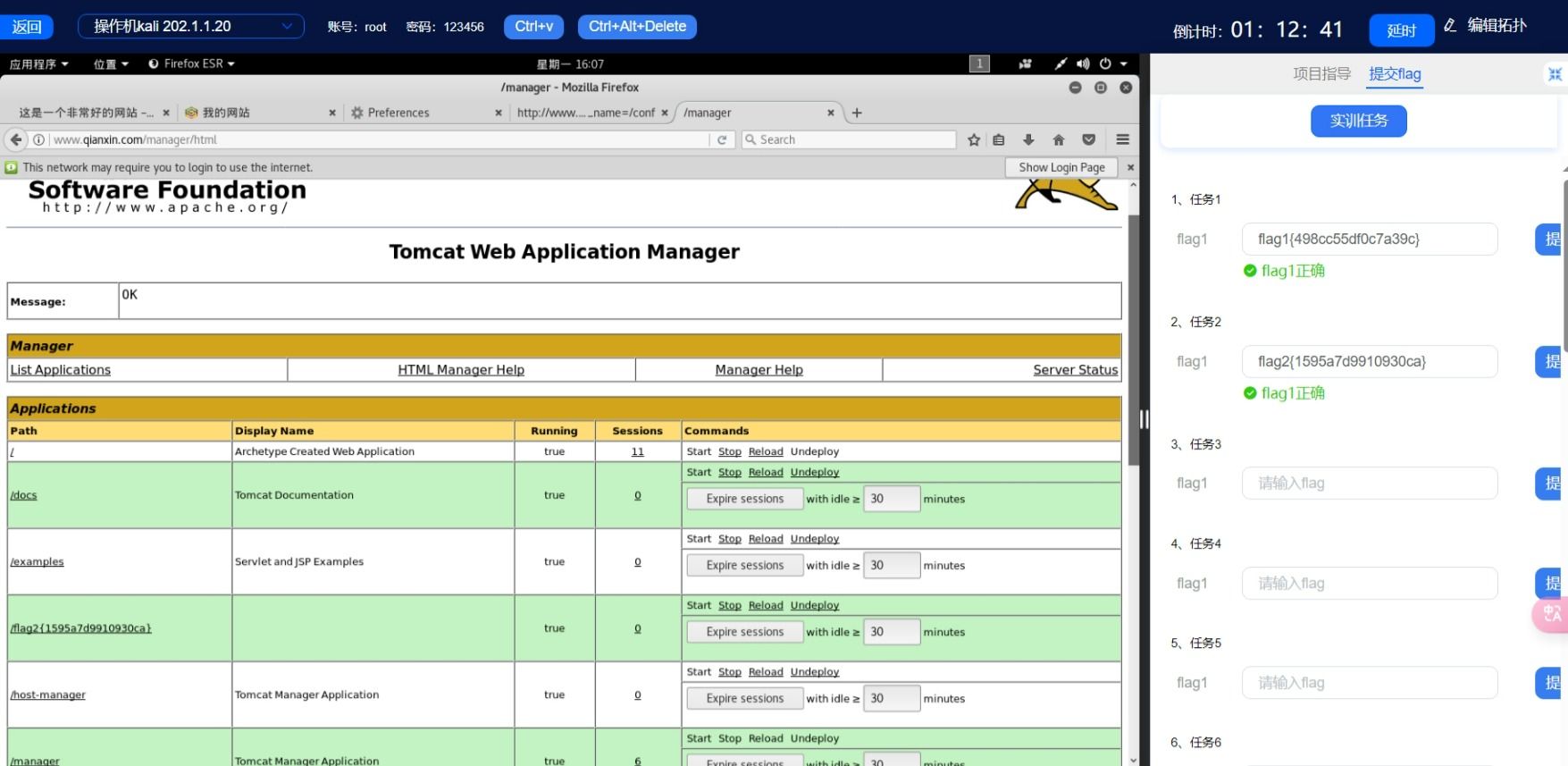This screenshot has width=1568, height=766.
Task: Open Firefox hamburger menu
Action: [x=1123, y=139]
